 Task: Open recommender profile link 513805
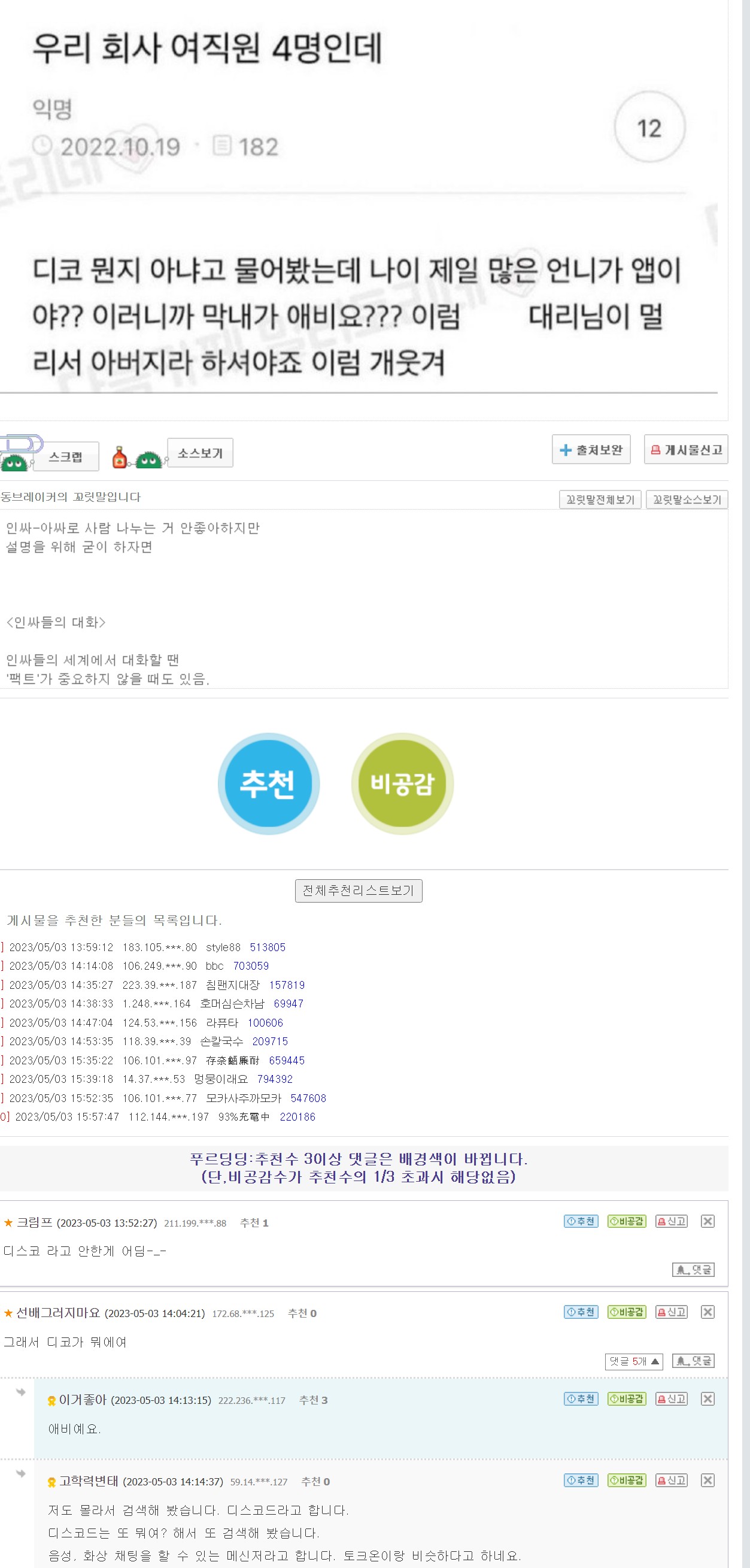[x=267, y=947]
